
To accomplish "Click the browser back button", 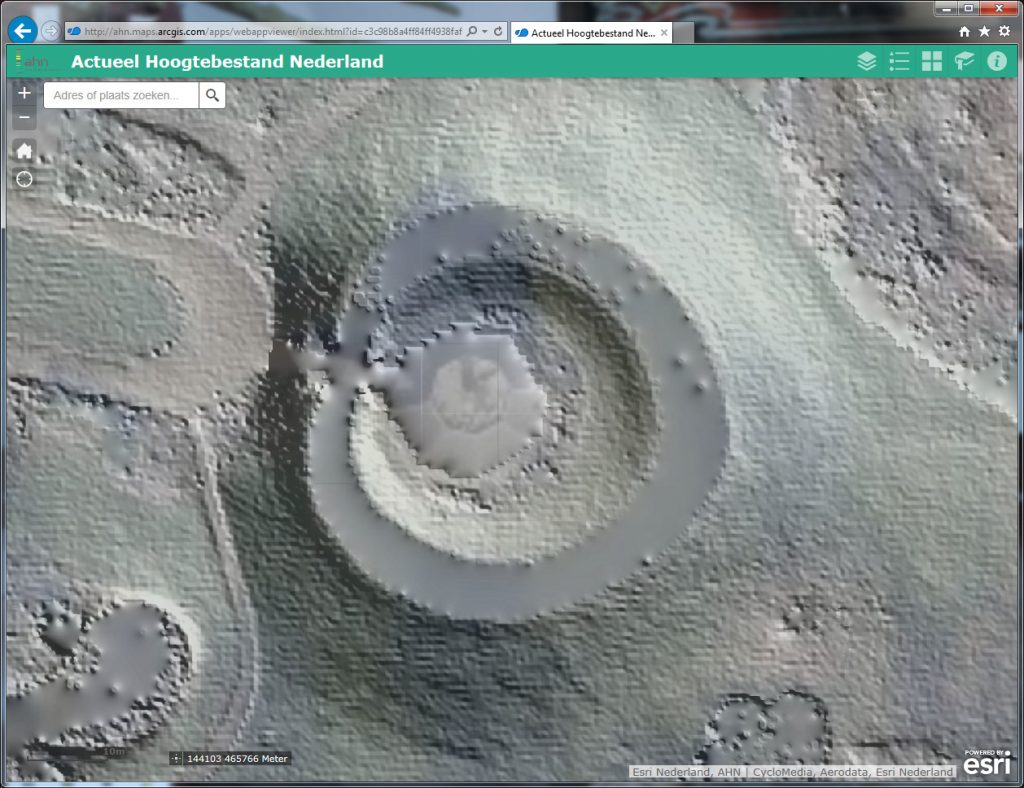I will (22, 30).
